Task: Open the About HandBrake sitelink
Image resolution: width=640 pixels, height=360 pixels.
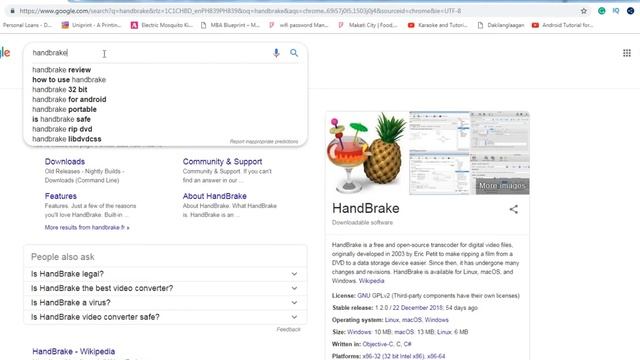Action: pos(215,196)
